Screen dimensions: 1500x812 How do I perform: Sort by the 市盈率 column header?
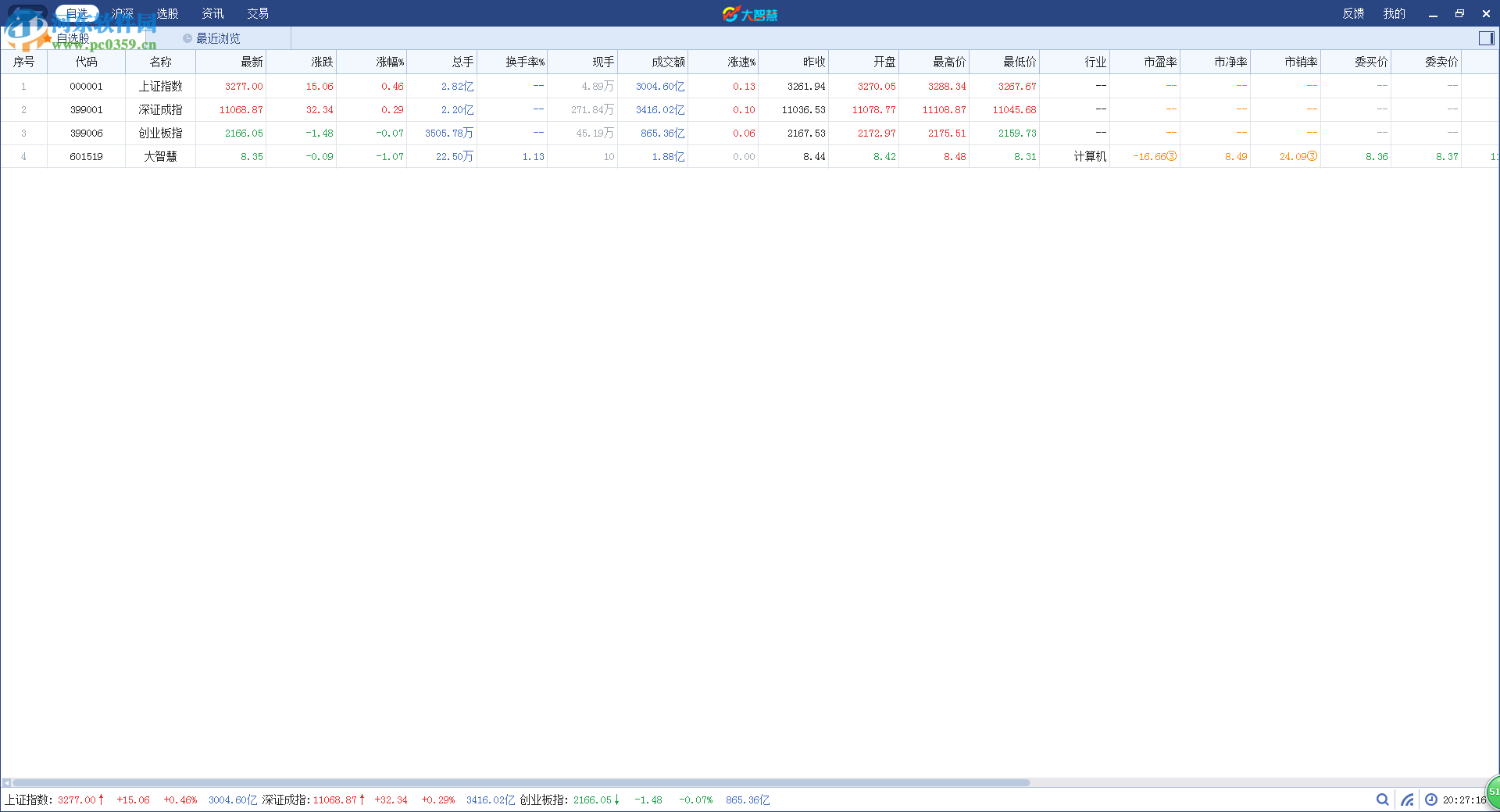tap(1145, 62)
